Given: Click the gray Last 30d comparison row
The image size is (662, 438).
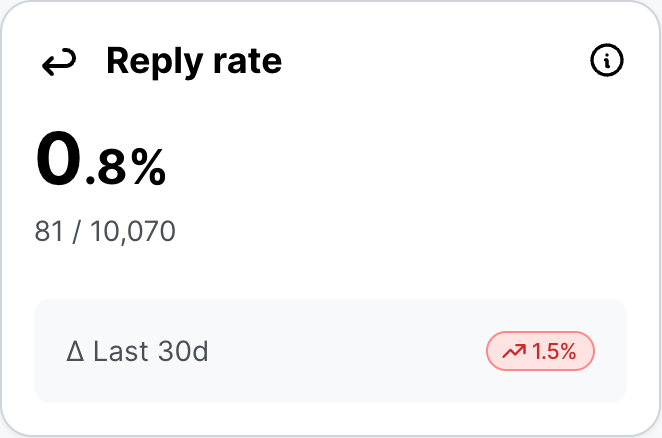Looking at the screenshot, I should tap(330, 351).
